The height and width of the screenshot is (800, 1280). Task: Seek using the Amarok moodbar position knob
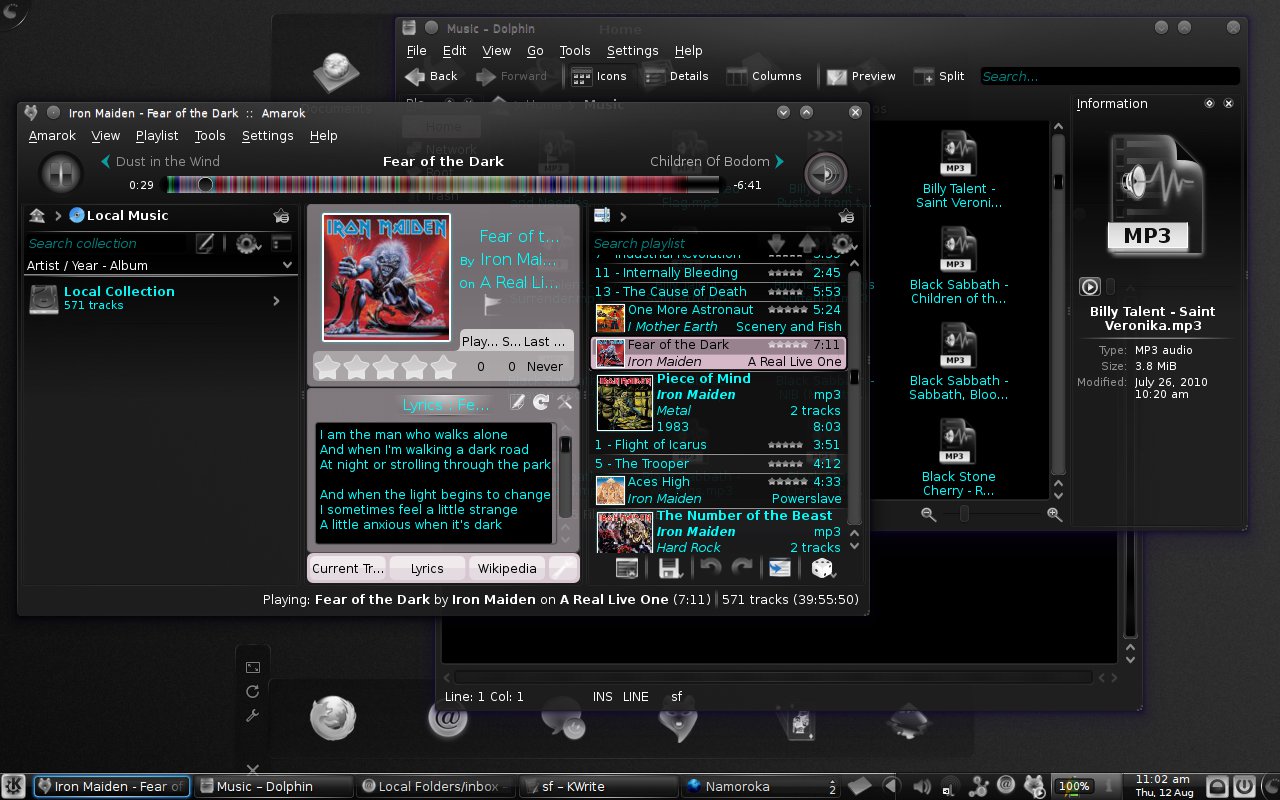(205, 184)
